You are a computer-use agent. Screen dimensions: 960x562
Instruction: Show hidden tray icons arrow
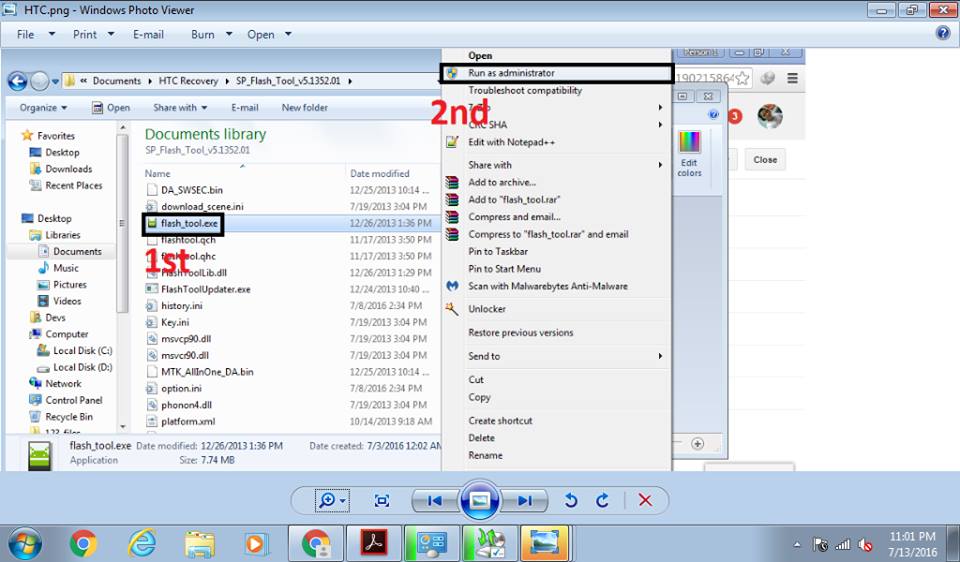pos(797,544)
